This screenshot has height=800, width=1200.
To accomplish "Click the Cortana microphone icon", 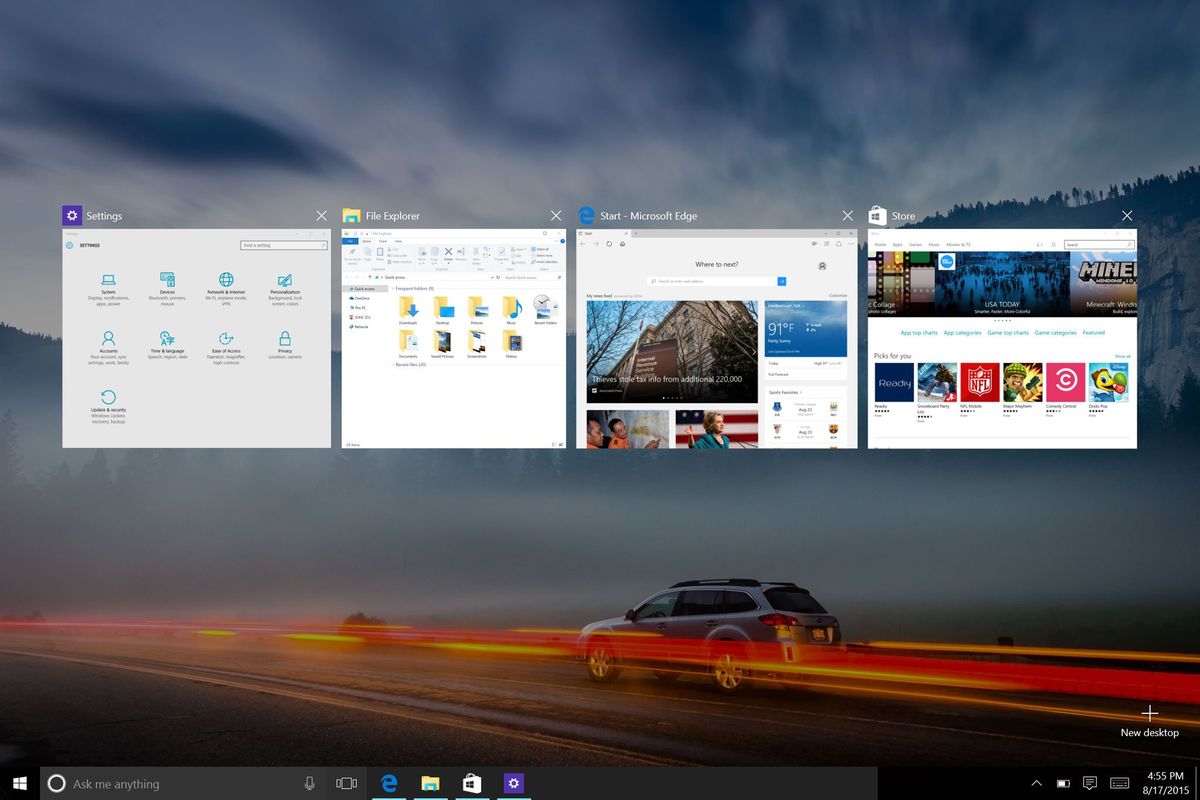I will (x=310, y=783).
